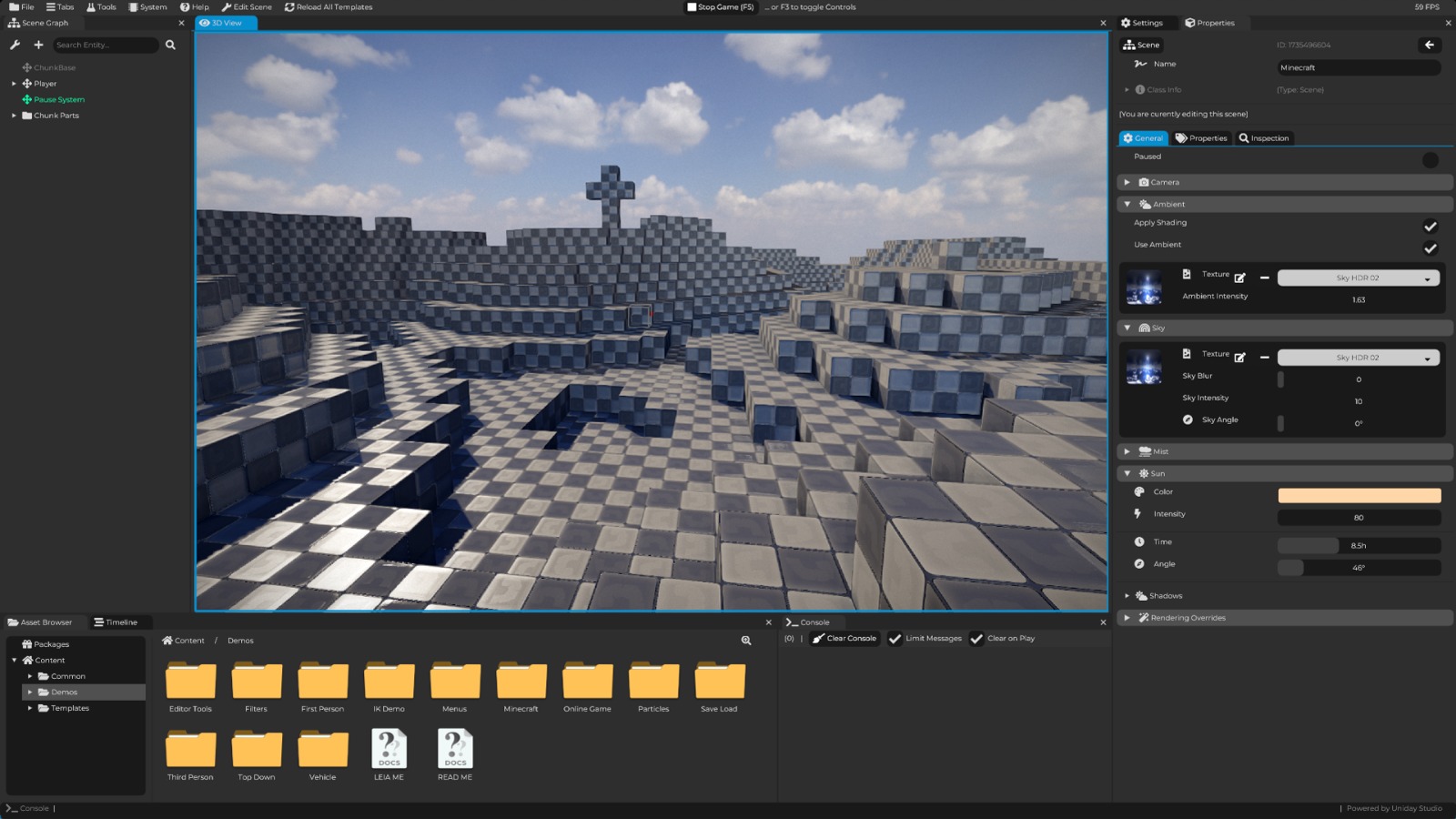Click the sun Time slider
Viewport: 1456px width, 819px height.
(1360, 545)
